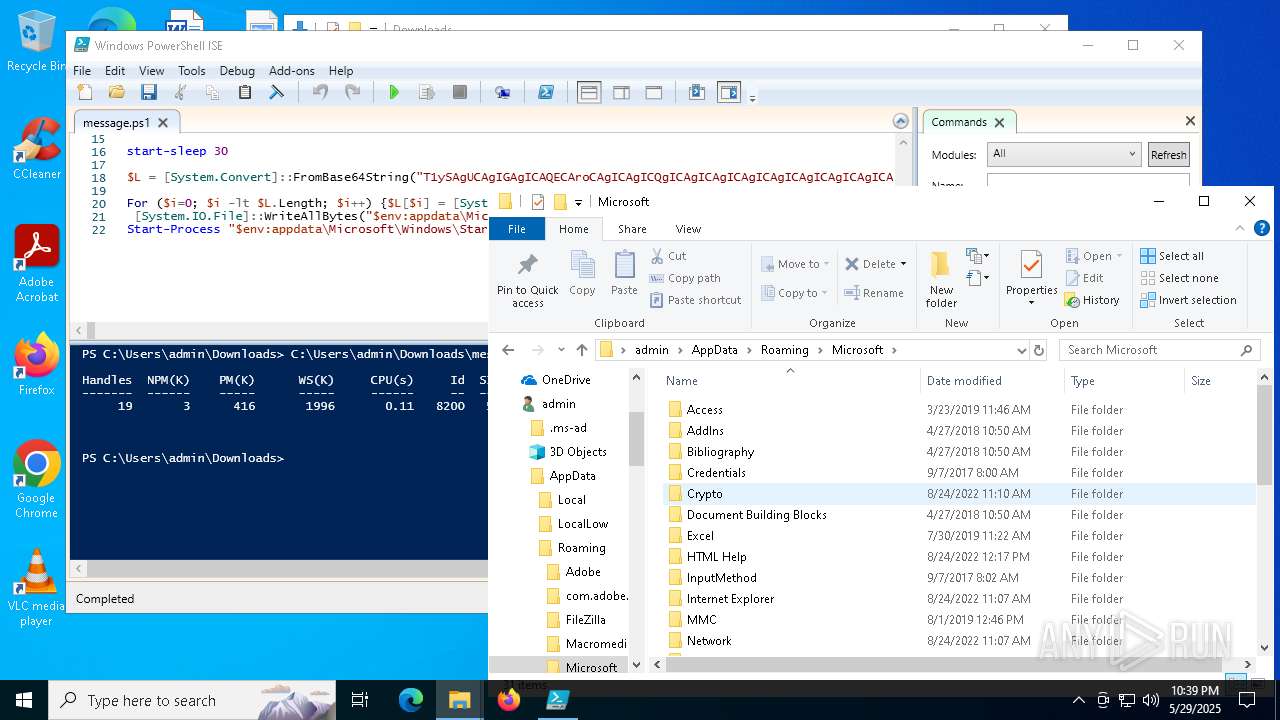This screenshot has height=720, width=1280.
Task: Show script pane maximized layout
Action: point(654,92)
